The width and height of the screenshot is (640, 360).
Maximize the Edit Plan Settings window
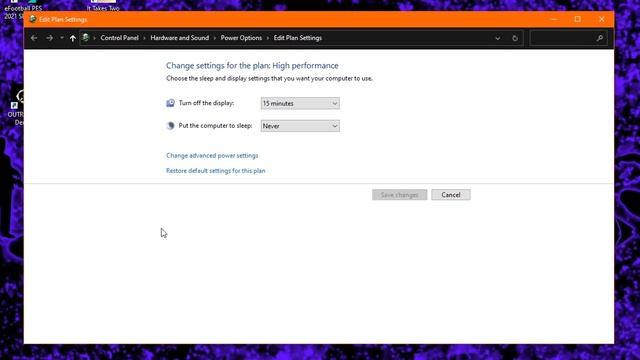point(578,19)
